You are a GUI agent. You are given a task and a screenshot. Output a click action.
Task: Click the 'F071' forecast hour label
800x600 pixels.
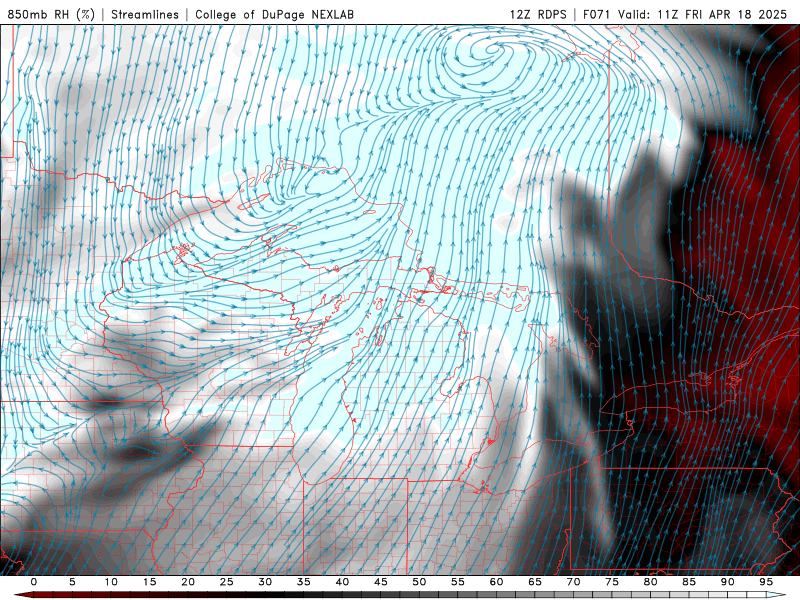[x=598, y=14]
